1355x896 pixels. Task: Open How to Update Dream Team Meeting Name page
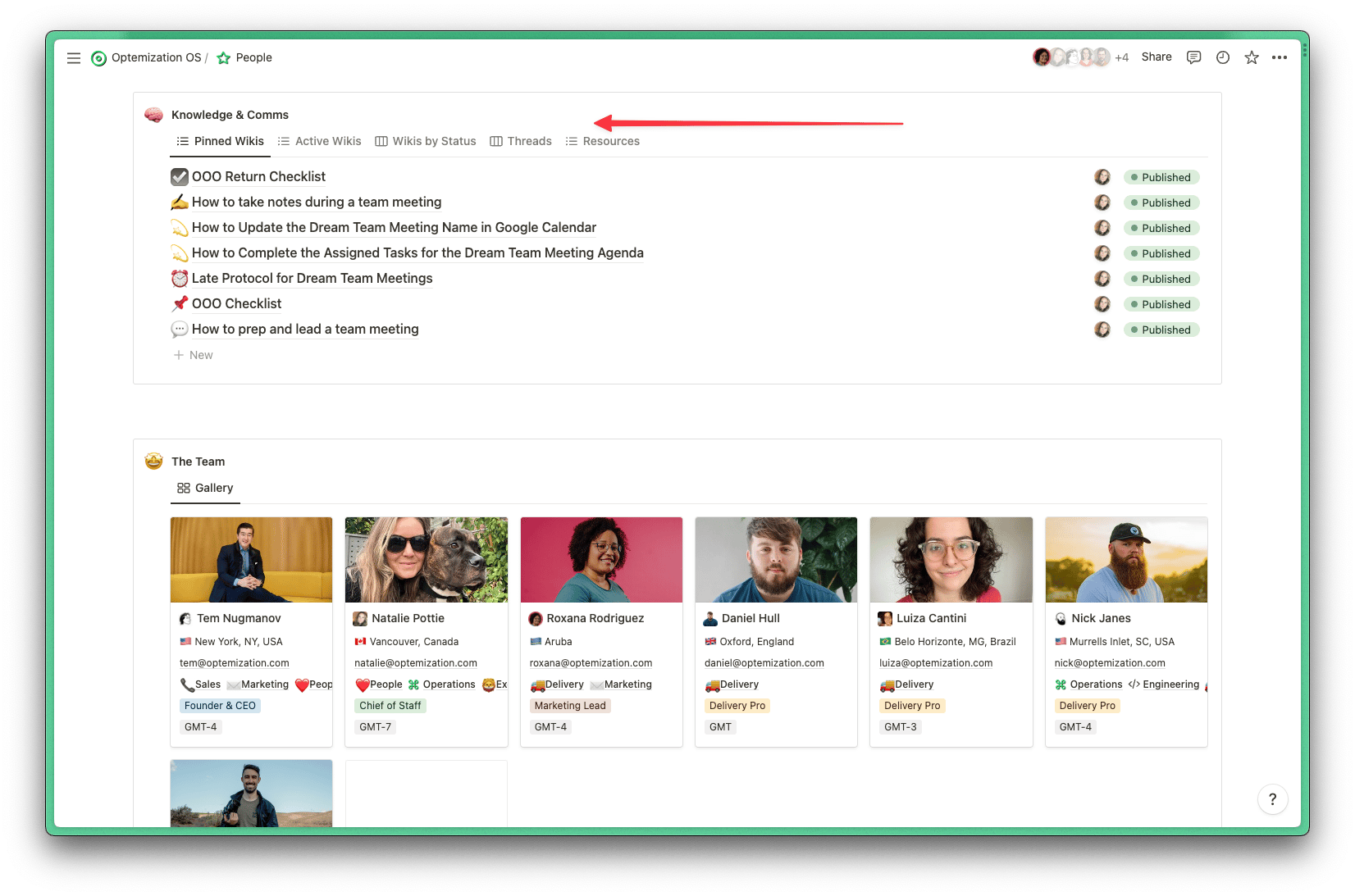click(x=394, y=228)
